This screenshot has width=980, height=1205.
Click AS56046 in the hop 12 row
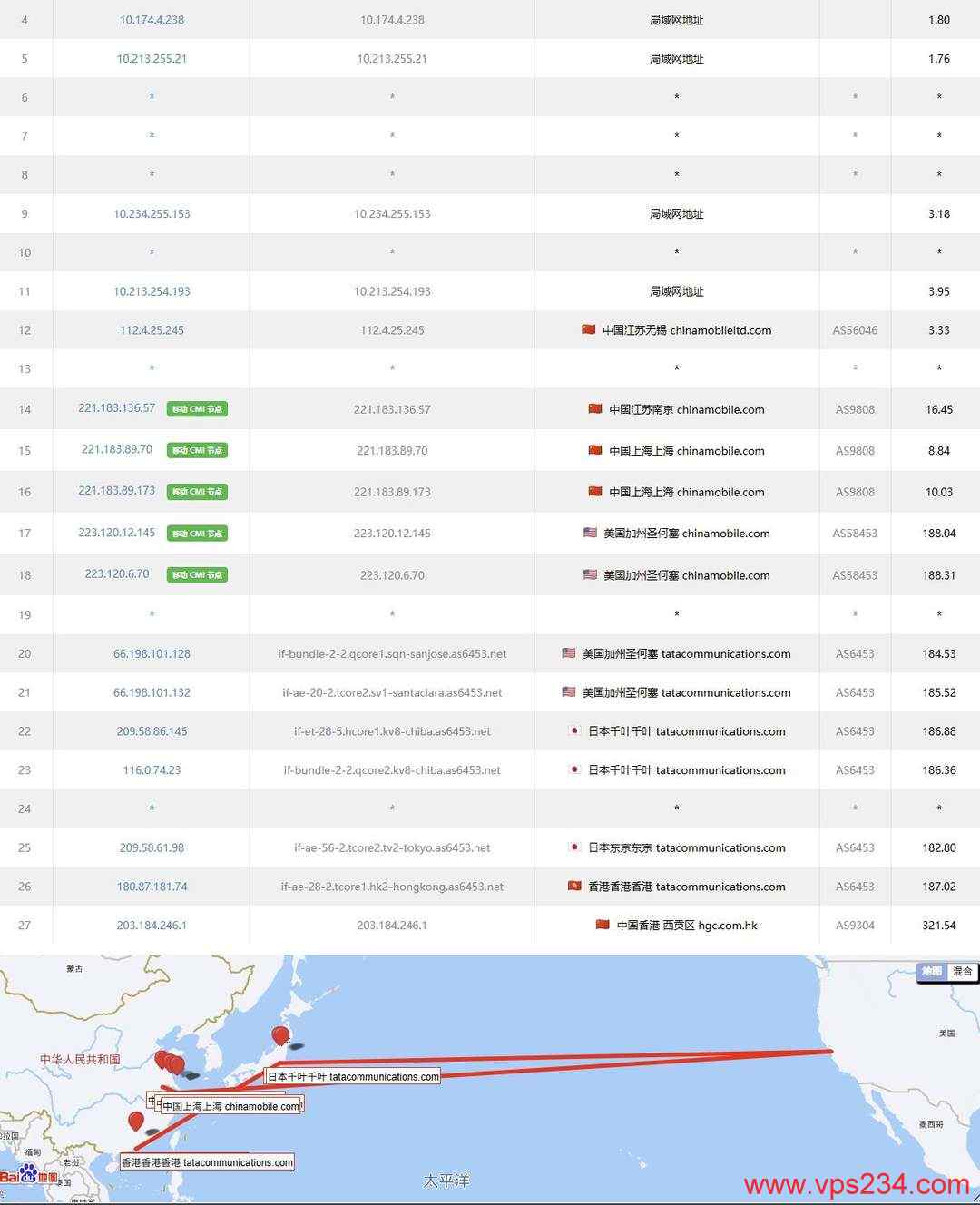[x=855, y=330]
